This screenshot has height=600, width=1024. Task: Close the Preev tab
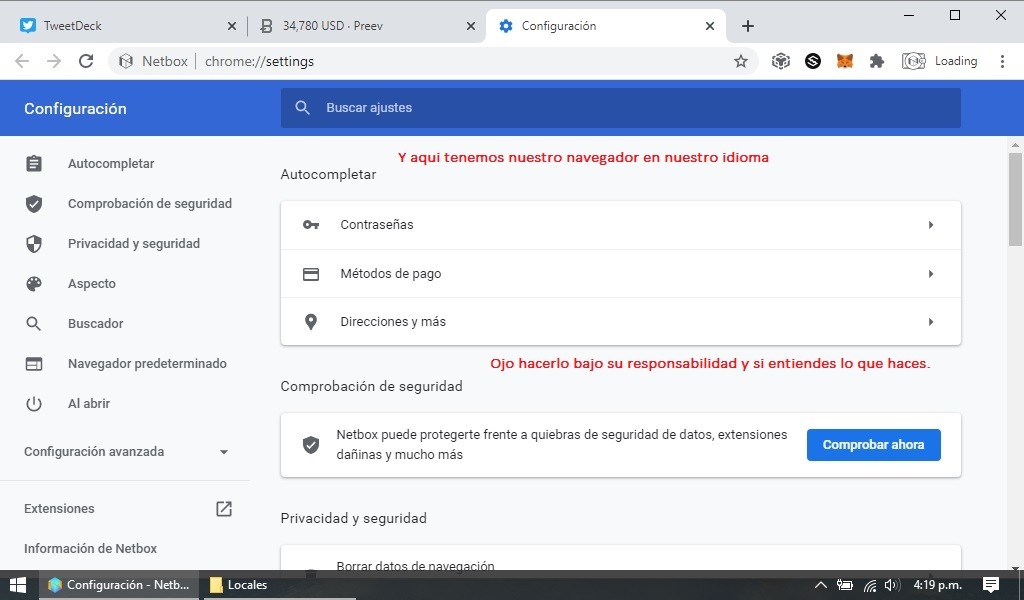tap(471, 26)
